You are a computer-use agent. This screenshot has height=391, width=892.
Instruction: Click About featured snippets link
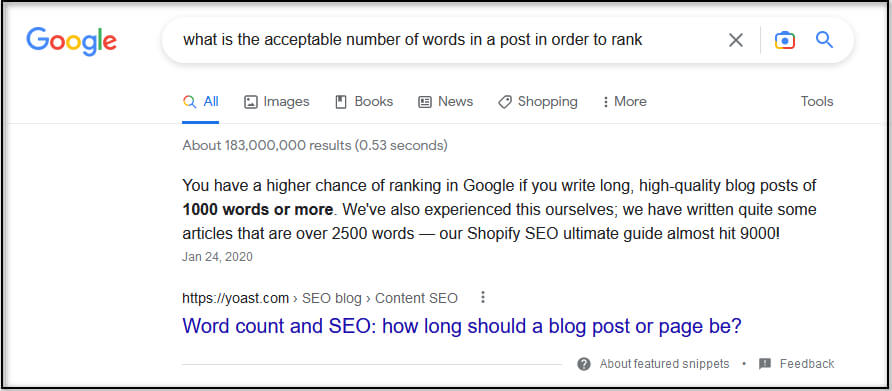pos(664,364)
